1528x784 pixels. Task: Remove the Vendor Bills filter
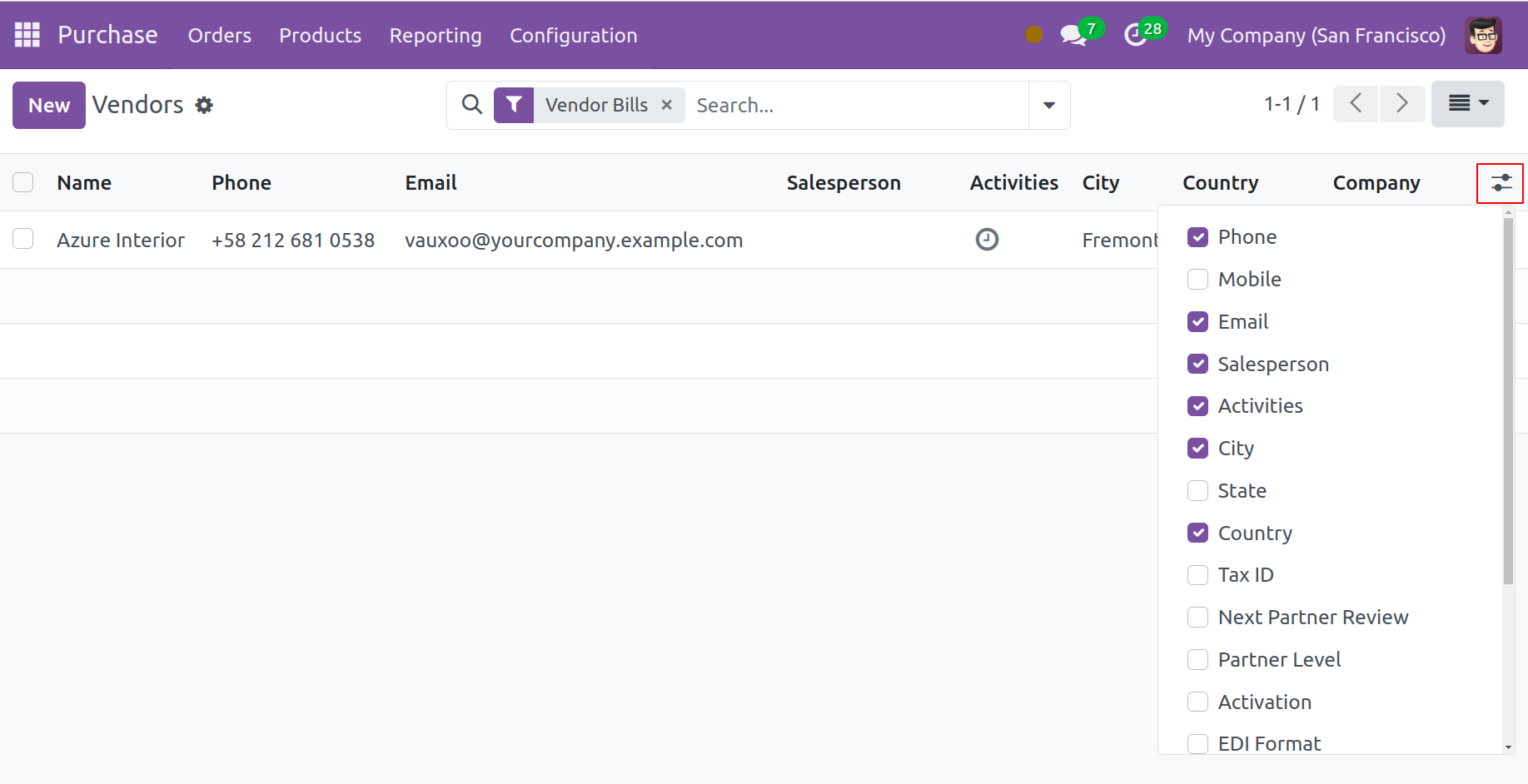pyautogui.click(x=666, y=105)
